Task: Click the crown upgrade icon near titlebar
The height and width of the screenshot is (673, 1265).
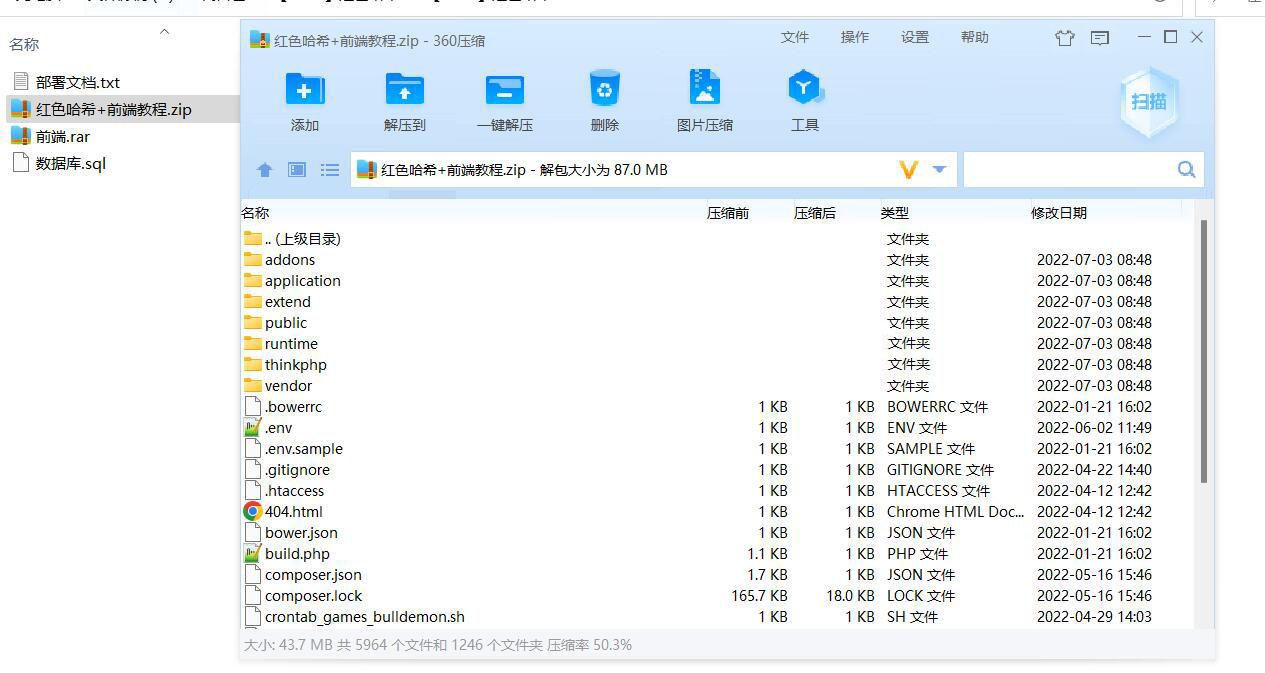Action: 1064,37
